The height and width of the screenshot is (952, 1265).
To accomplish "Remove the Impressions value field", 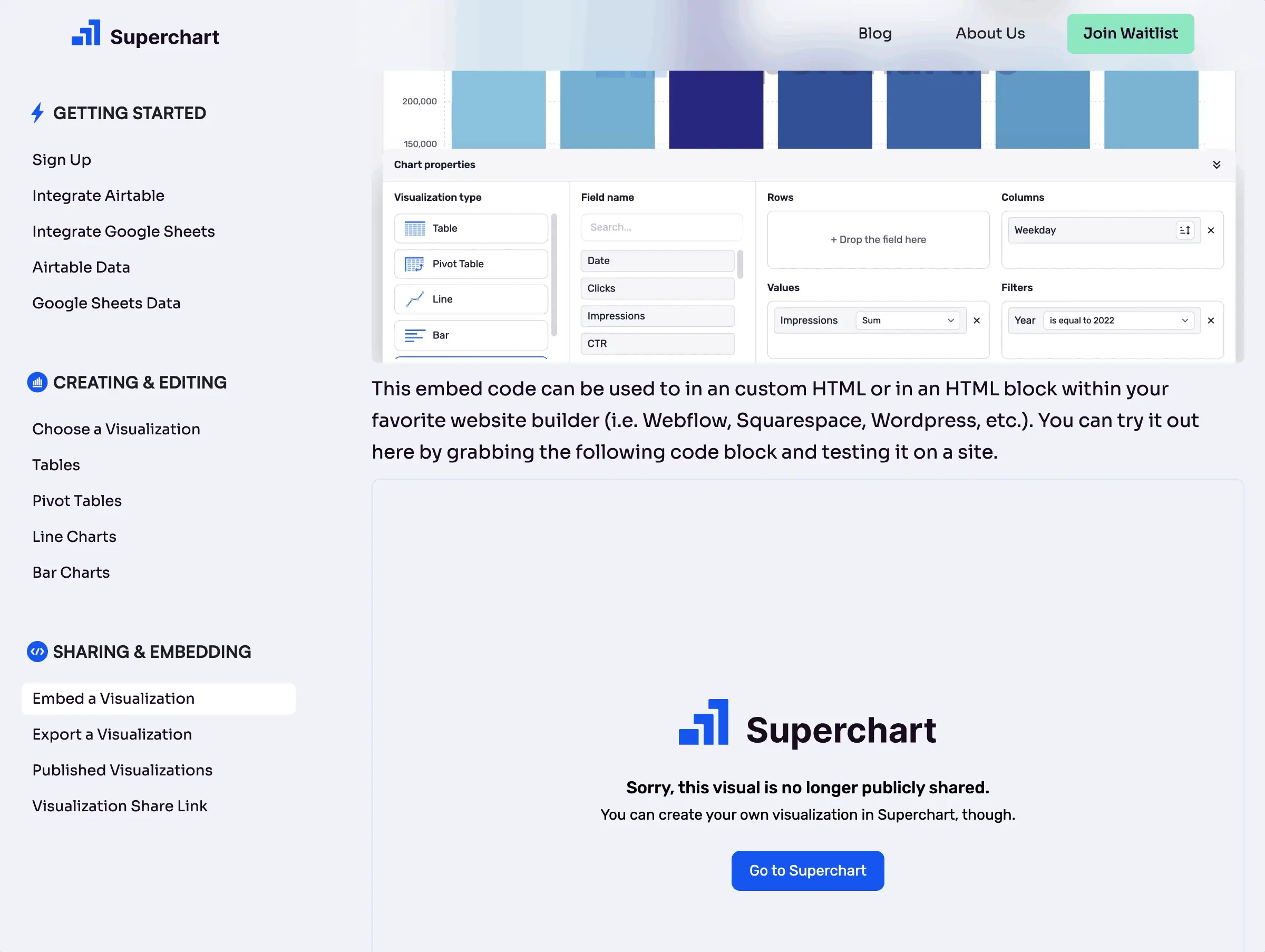I will [x=977, y=321].
